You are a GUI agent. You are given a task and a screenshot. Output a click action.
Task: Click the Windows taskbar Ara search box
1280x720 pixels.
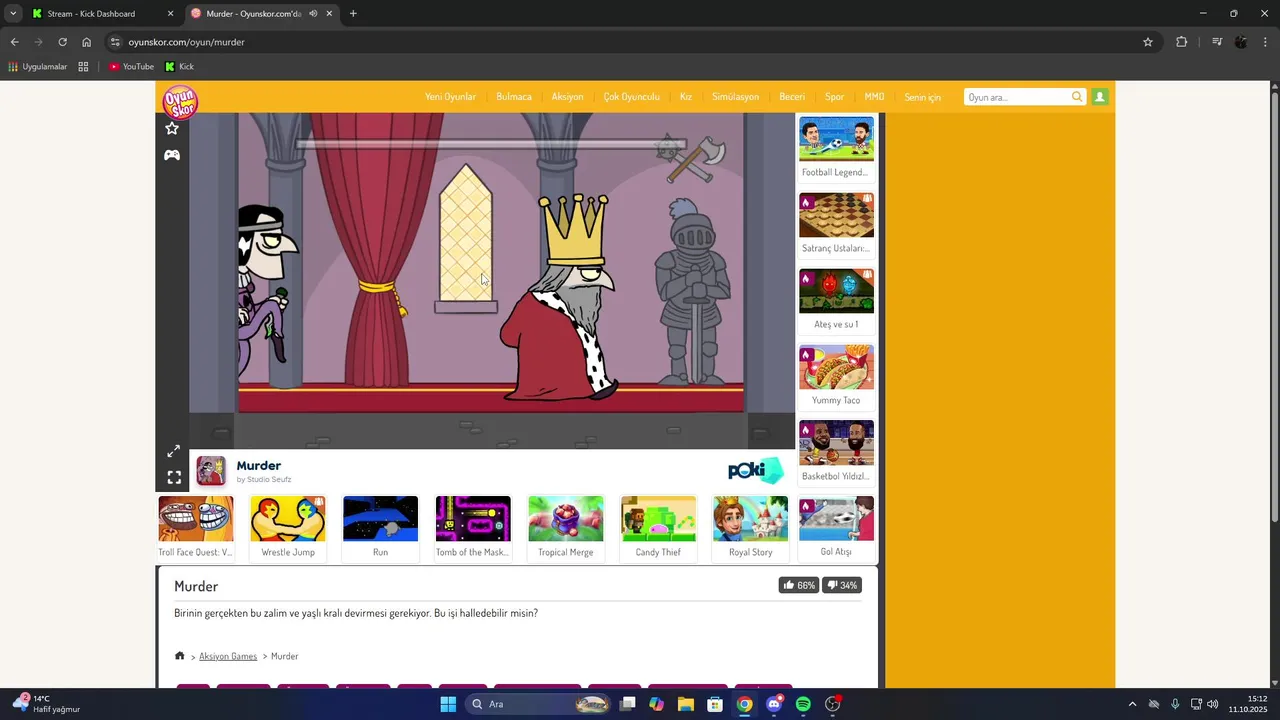pos(540,704)
